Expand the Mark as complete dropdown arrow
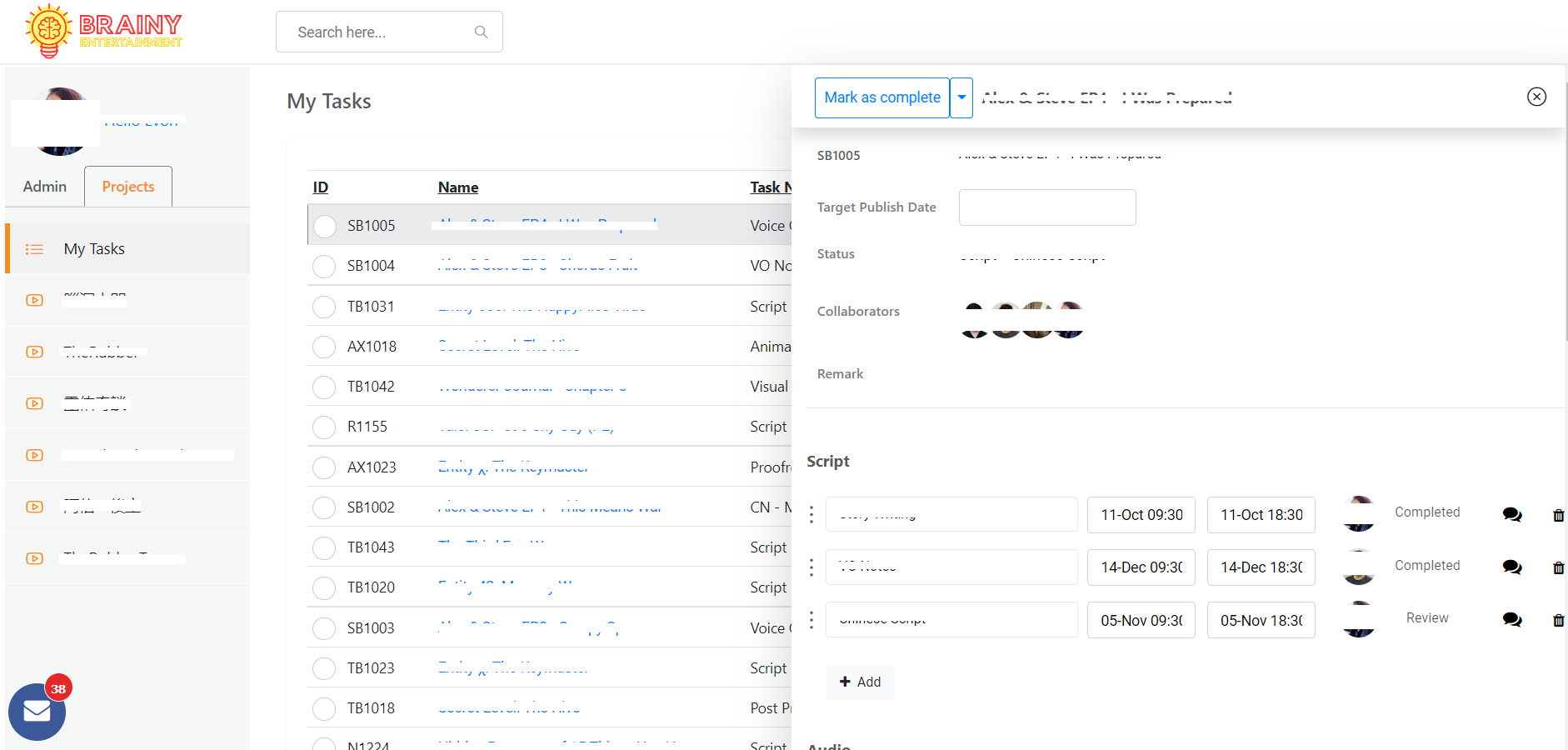Viewport: 1568px width, 750px height. [961, 97]
